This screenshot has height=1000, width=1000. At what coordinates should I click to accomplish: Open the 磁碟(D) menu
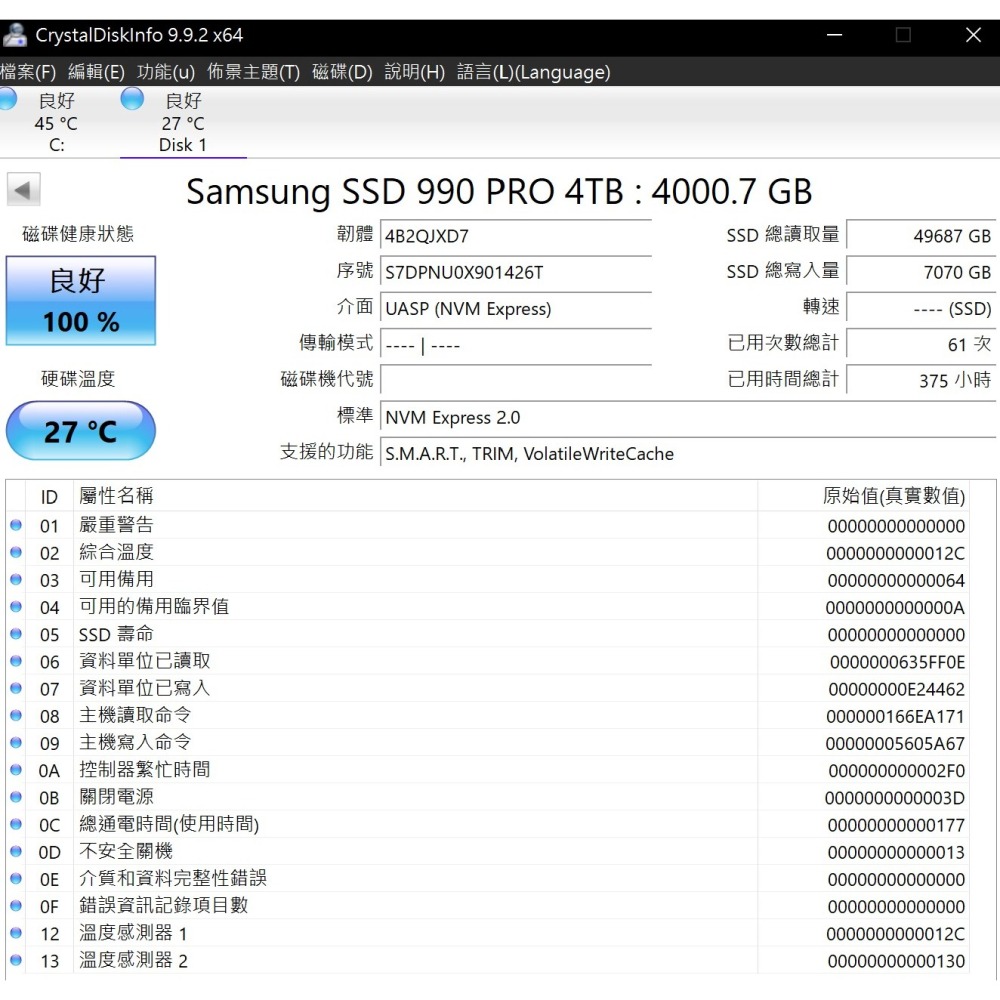coord(342,71)
